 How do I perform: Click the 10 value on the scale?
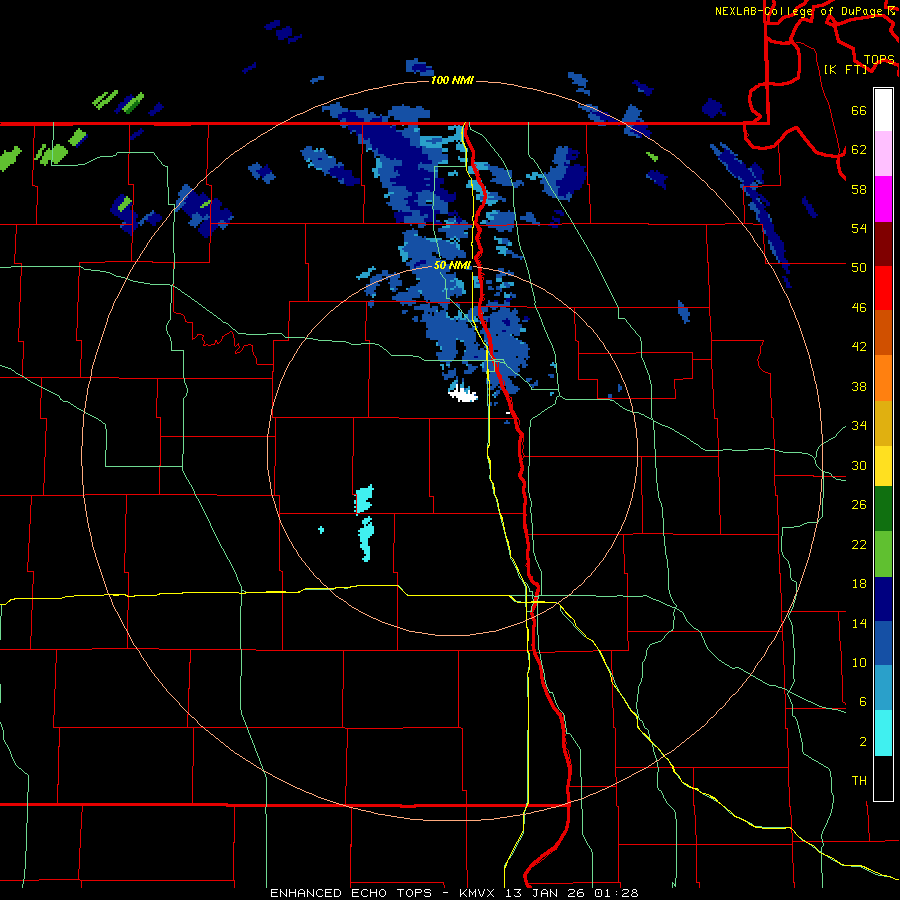(859, 662)
